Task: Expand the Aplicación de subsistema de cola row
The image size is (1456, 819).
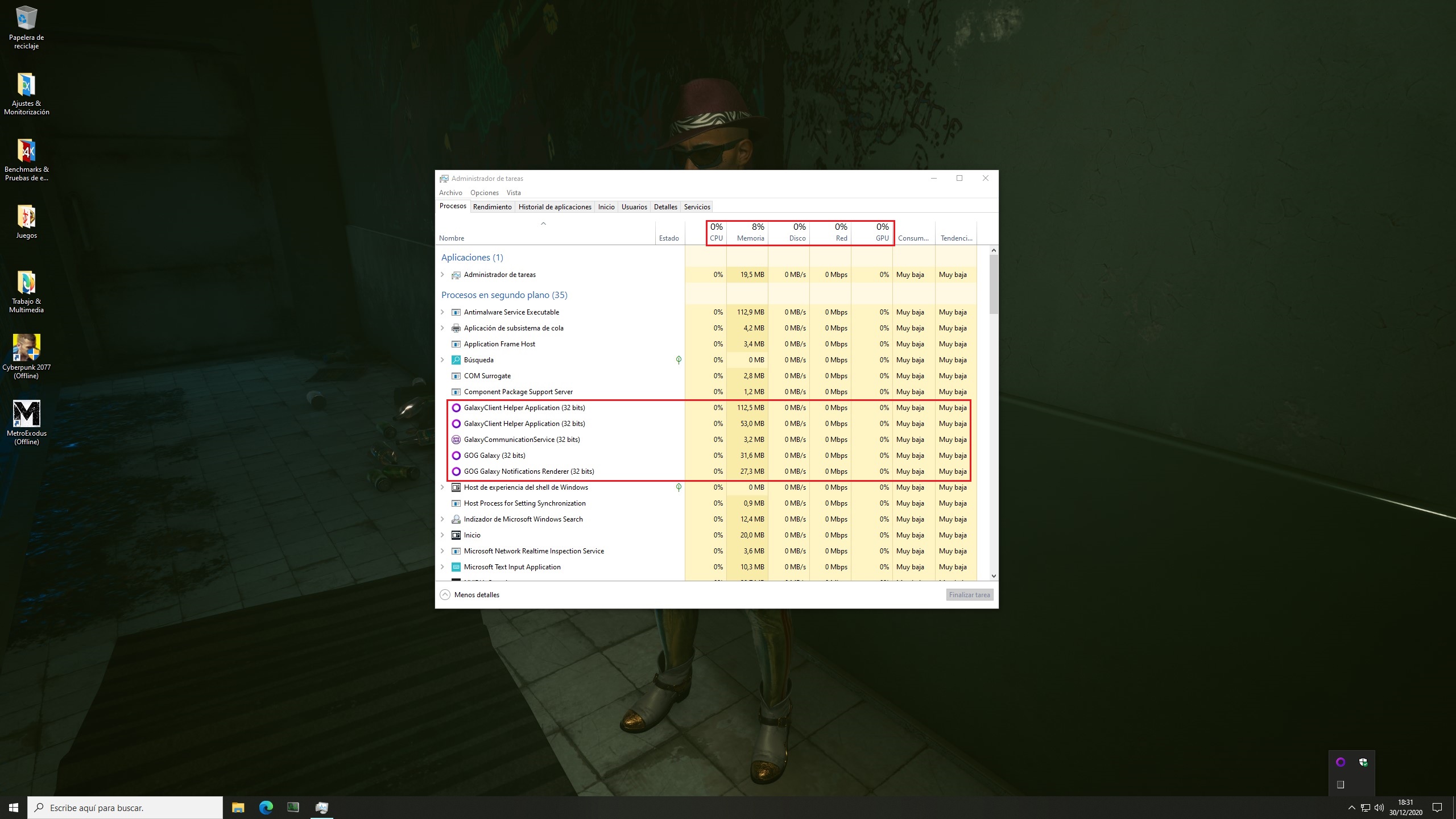Action: click(442, 328)
